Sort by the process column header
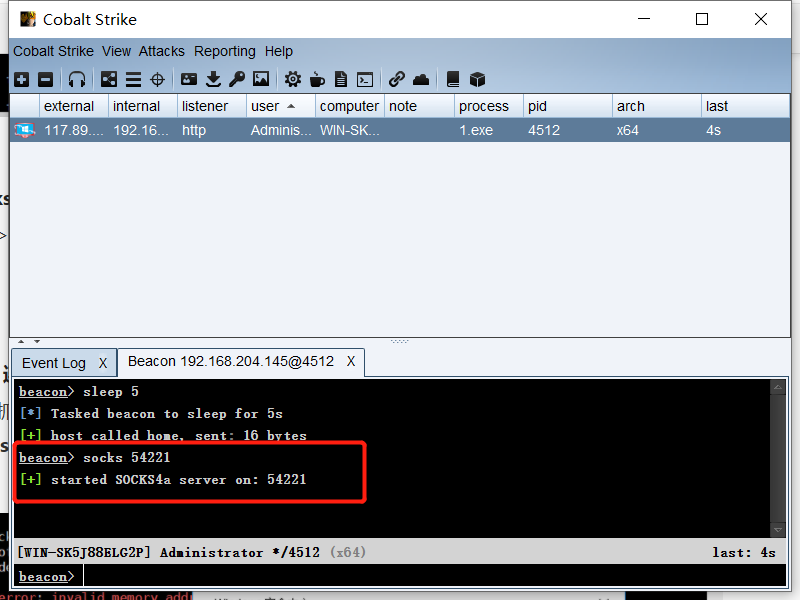800x600 pixels. coord(489,106)
